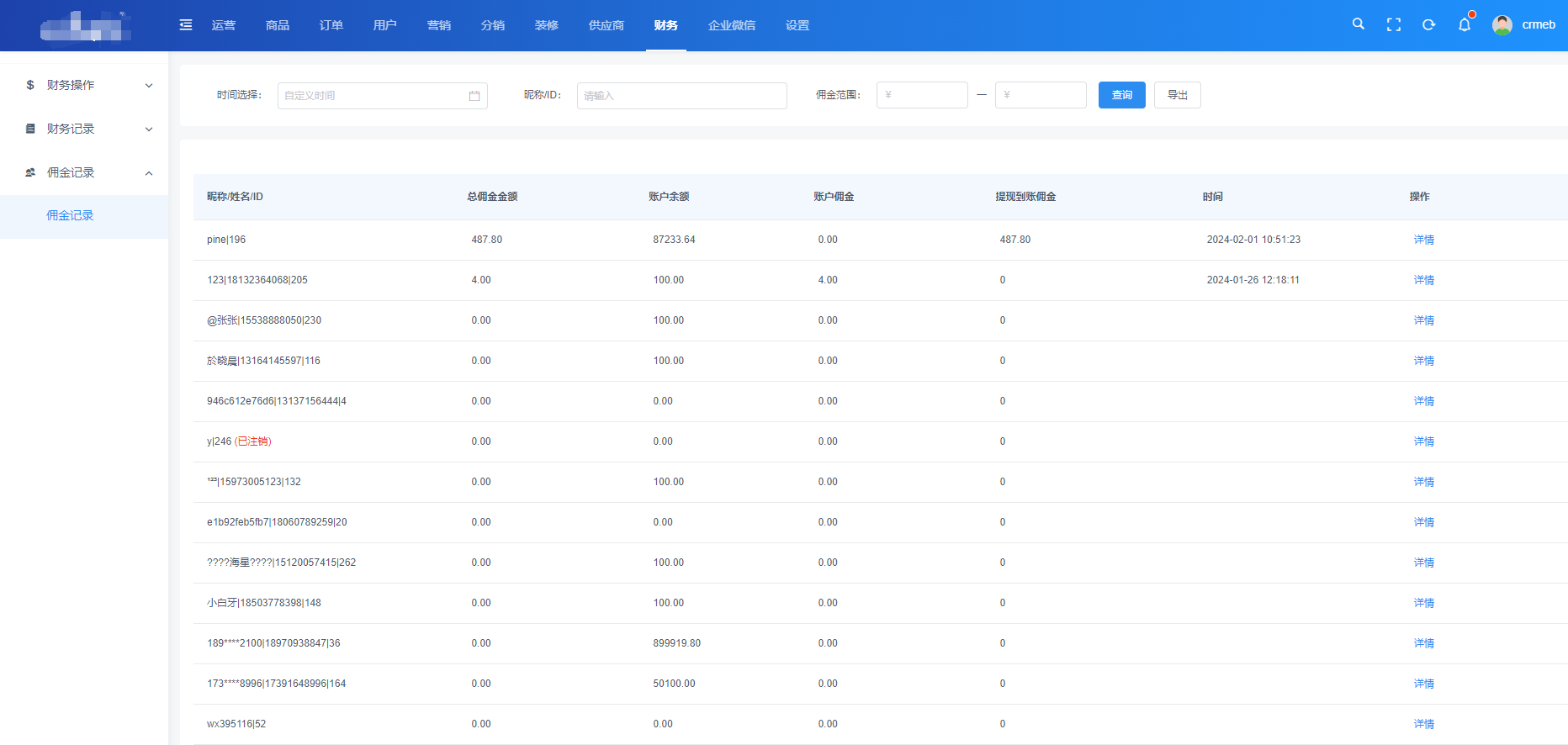Open 详情 for 173****8996 row
The image size is (1568, 745).
tap(1424, 684)
